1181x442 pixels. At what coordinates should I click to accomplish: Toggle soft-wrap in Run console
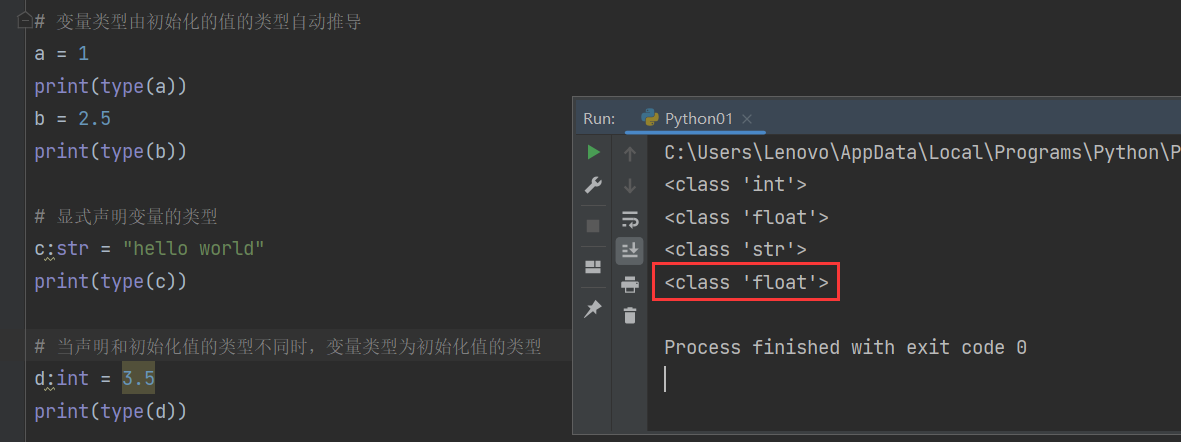pyautogui.click(x=630, y=219)
